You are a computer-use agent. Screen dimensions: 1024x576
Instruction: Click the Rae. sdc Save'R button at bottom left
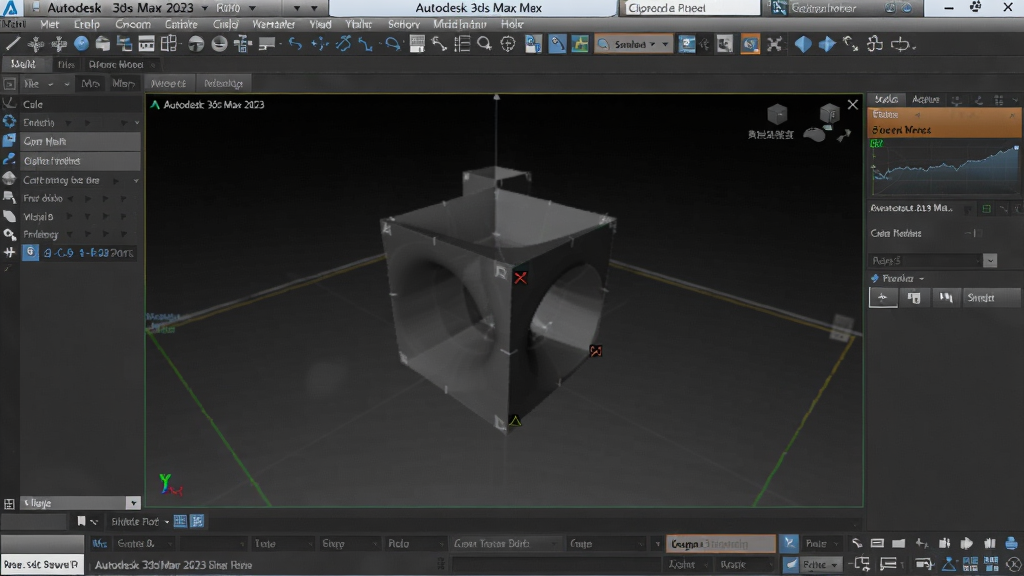(x=42, y=564)
